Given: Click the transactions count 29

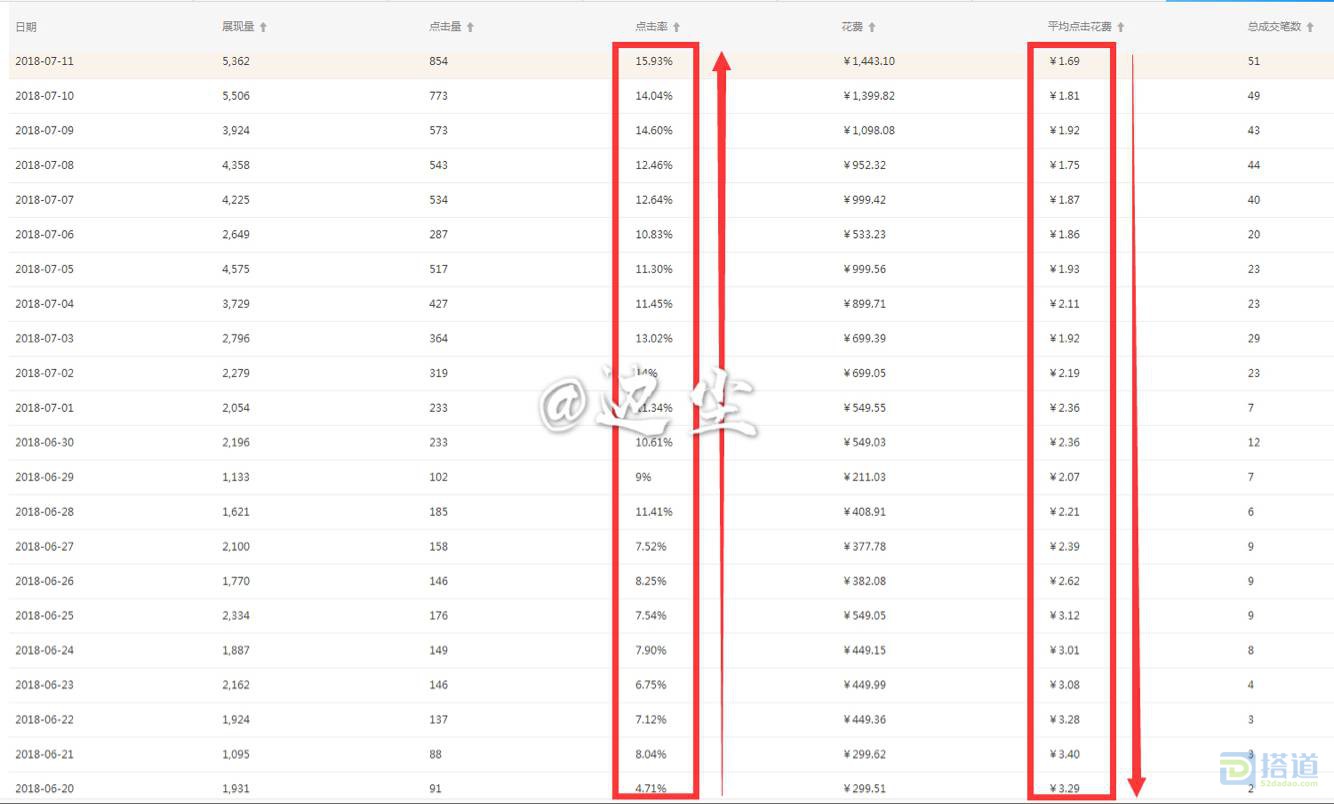Looking at the screenshot, I should pos(1254,339).
